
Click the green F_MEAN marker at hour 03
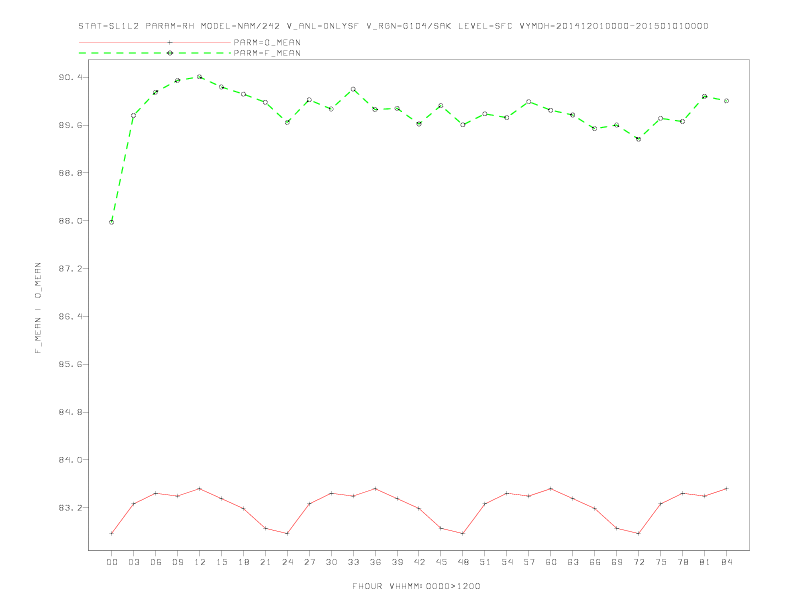pos(133,116)
